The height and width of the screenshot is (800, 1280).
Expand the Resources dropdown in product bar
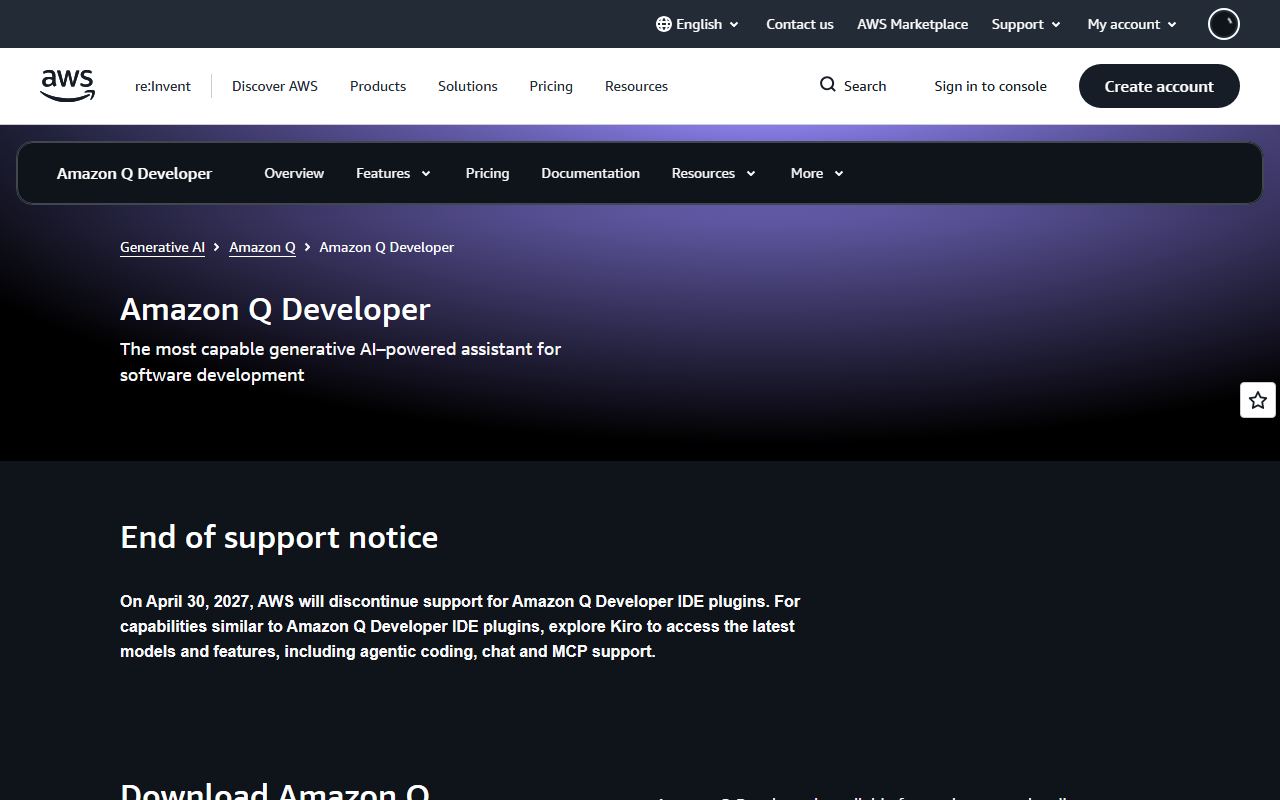(x=713, y=173)
